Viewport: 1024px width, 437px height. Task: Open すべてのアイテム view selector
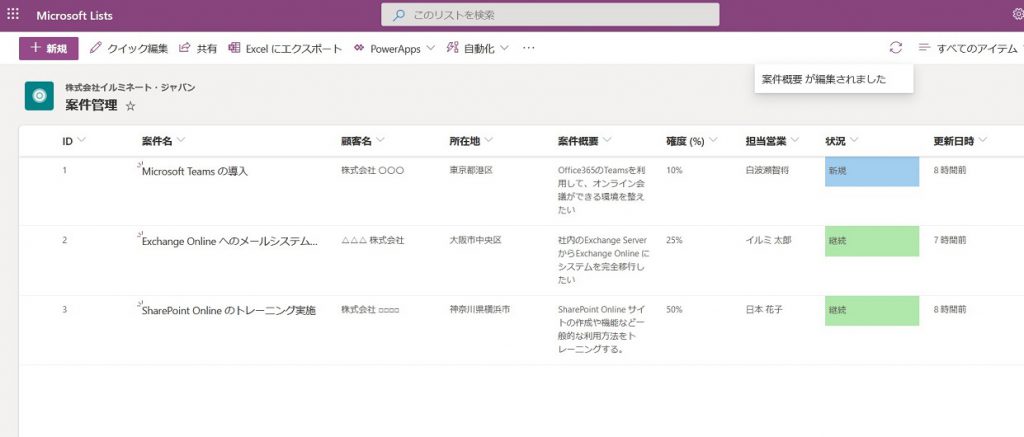tap(970, 48)
